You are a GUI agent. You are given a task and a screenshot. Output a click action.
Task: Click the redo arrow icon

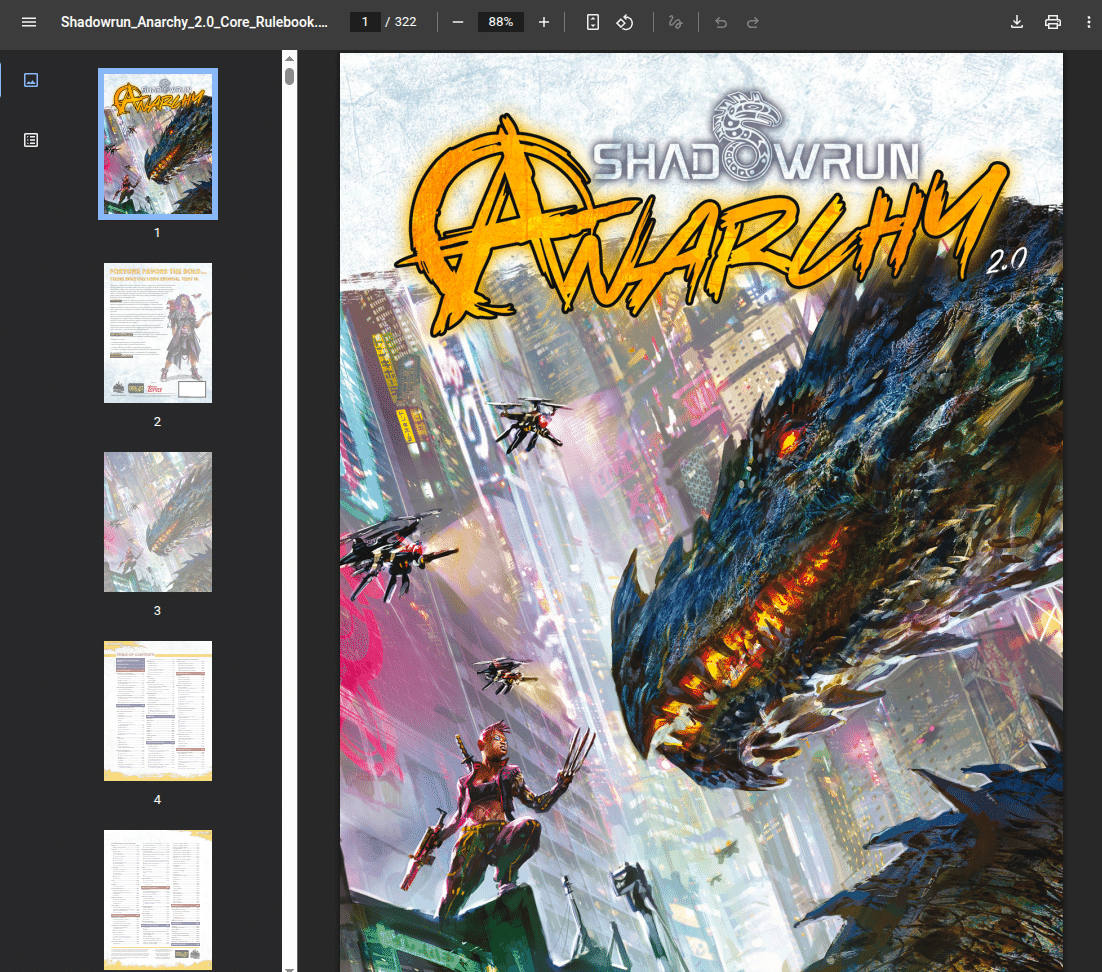753,22
